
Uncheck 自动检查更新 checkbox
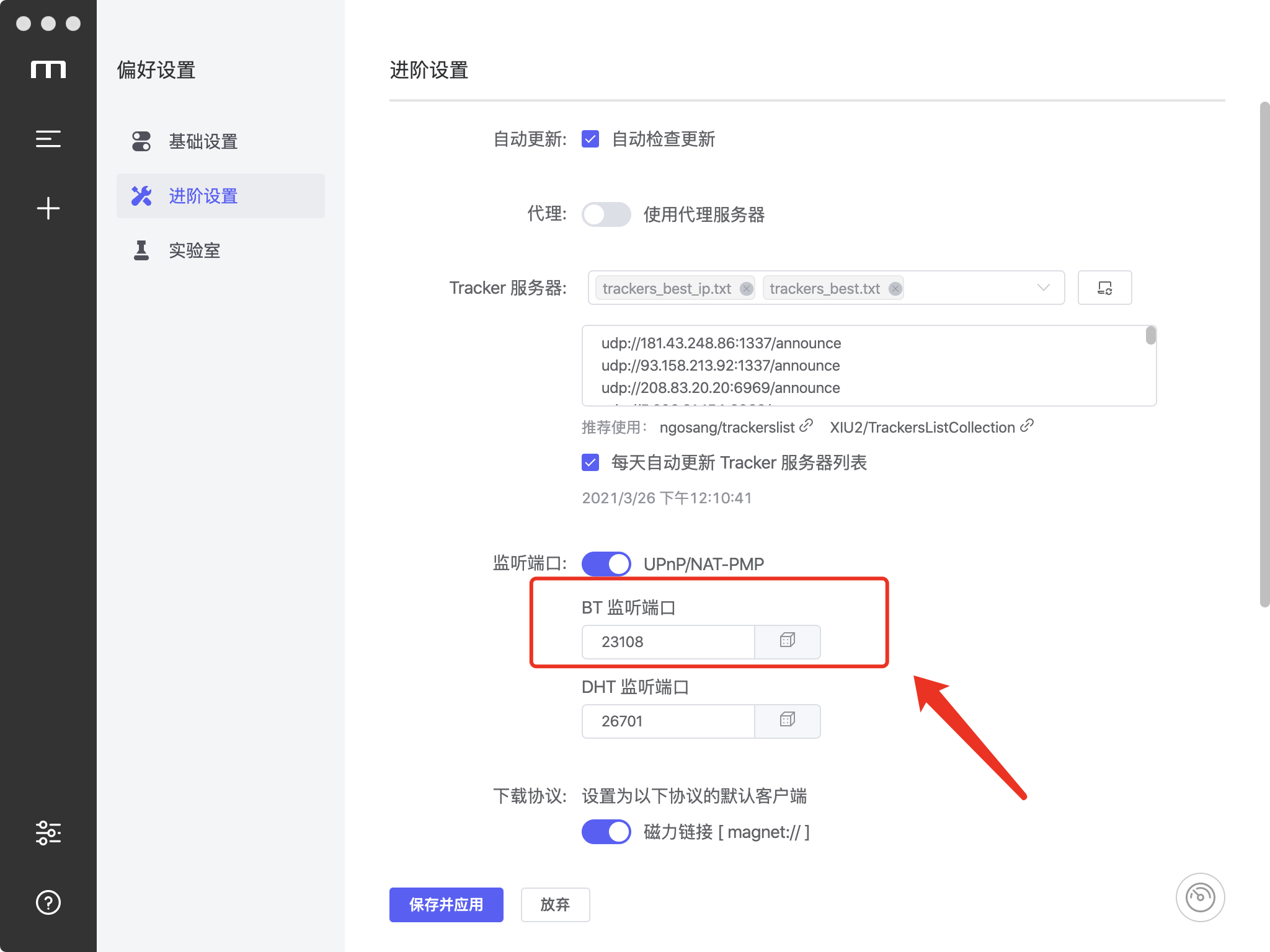pos(590,139)
